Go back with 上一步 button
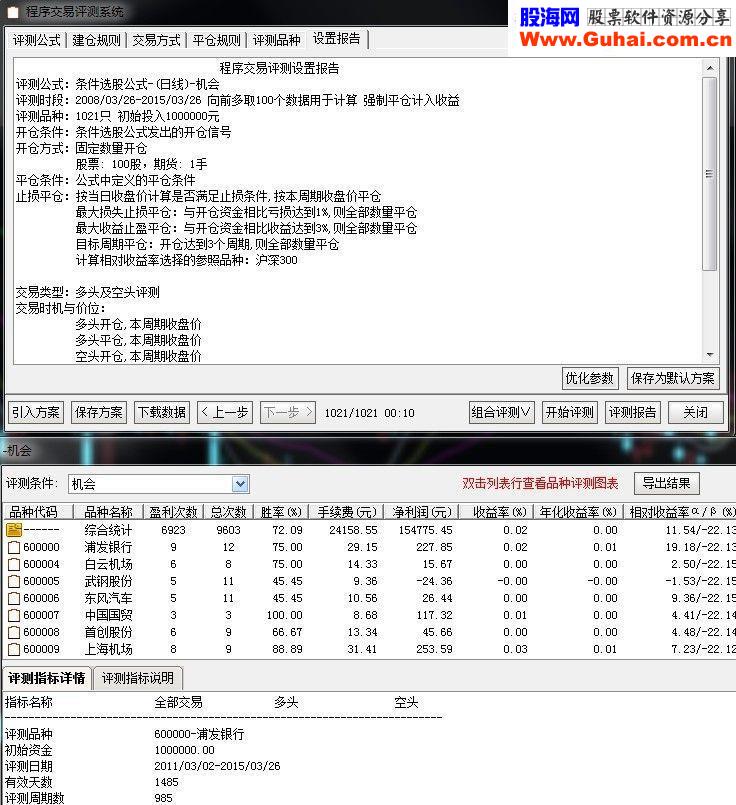 coord(225,412)
